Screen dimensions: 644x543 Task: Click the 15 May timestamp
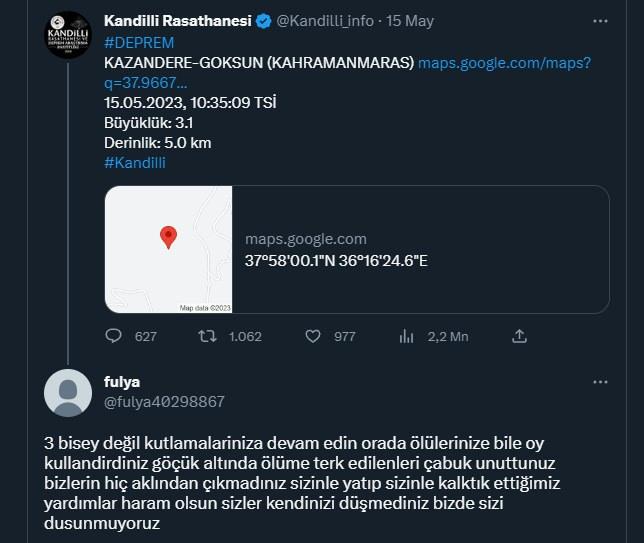coord(410,21)
